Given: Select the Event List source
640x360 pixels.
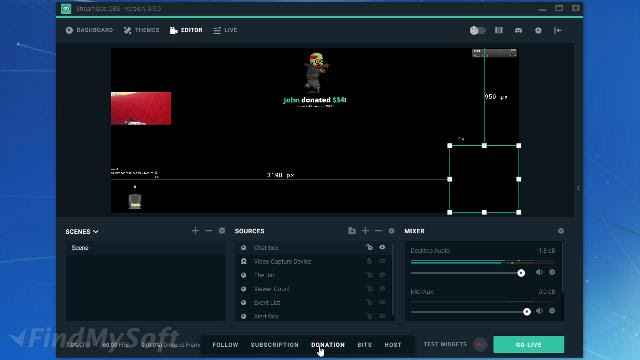Looking at the screenshot, I should (x=313, y=302).
